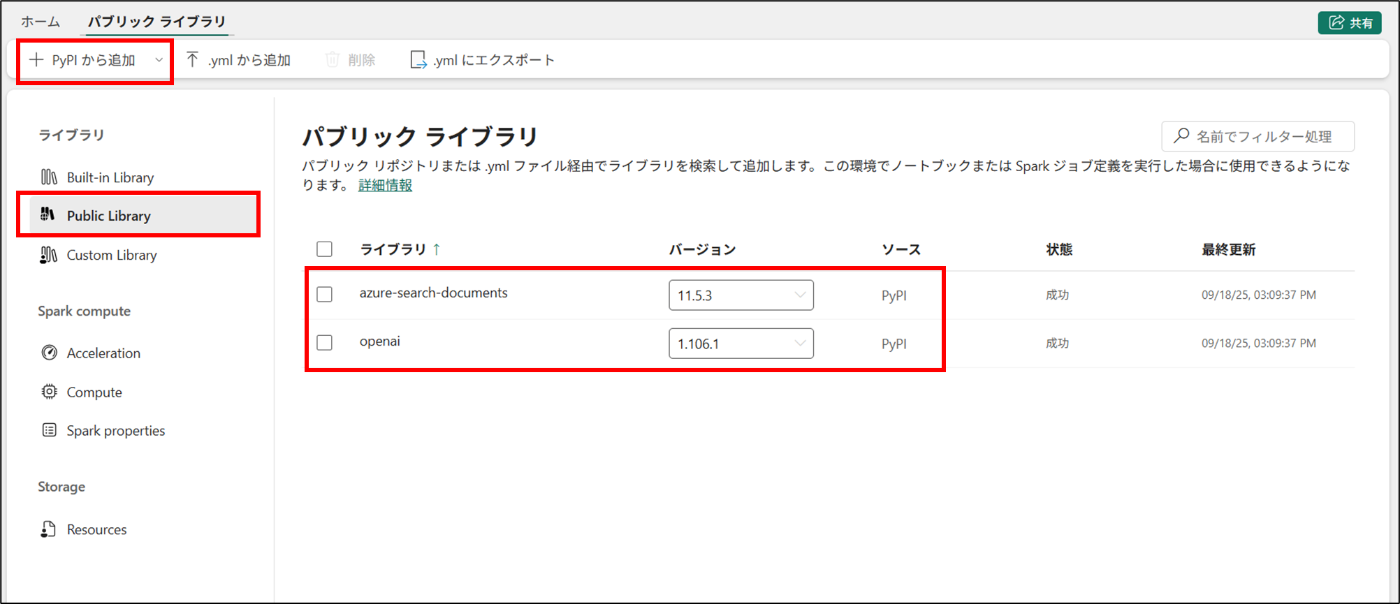Screen dimensions: 1400x604
Task: Open version dropdown showing 11.5.3
Action: [x=741, y=295]
